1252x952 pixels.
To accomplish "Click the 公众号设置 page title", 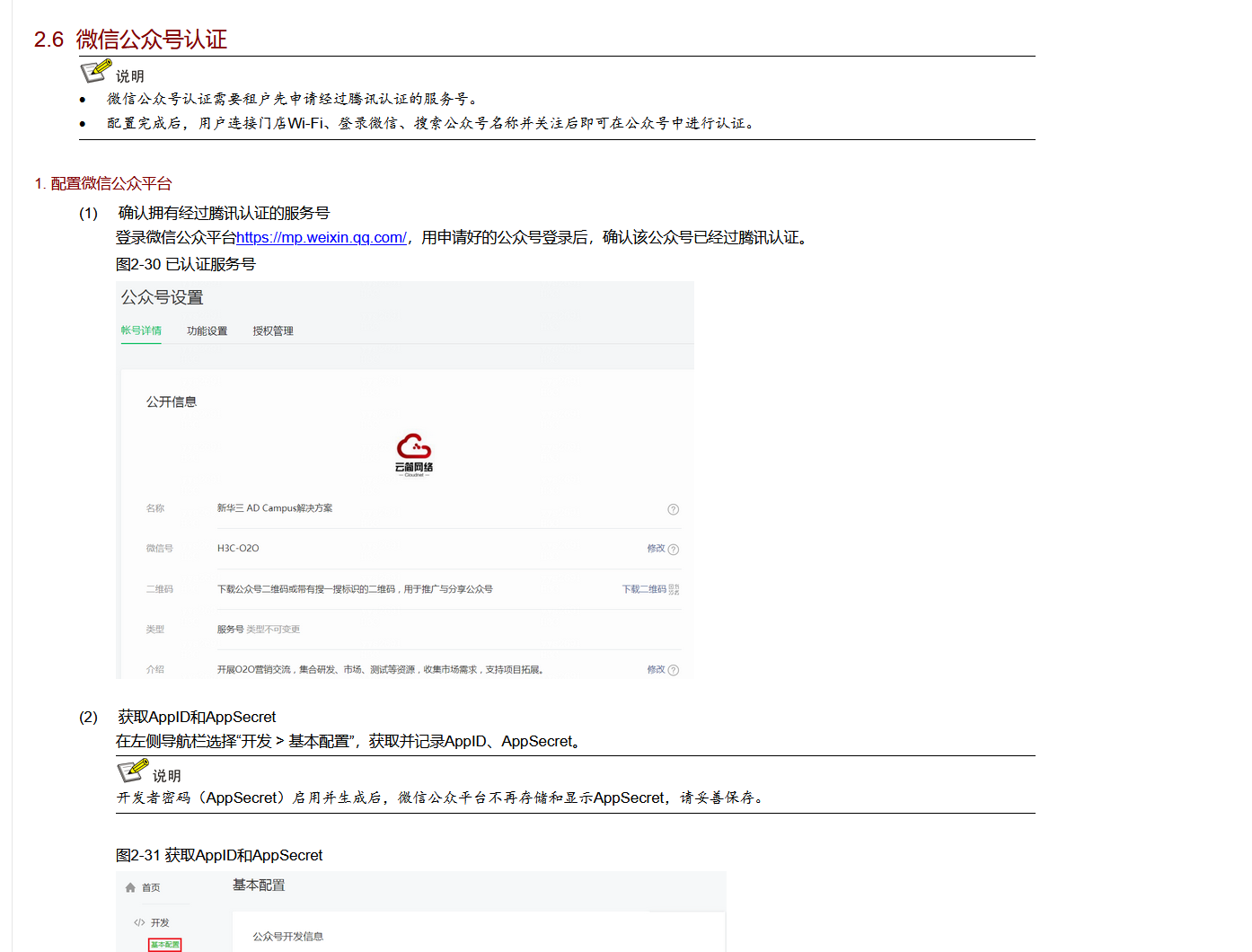I will (x=163, y=297).
